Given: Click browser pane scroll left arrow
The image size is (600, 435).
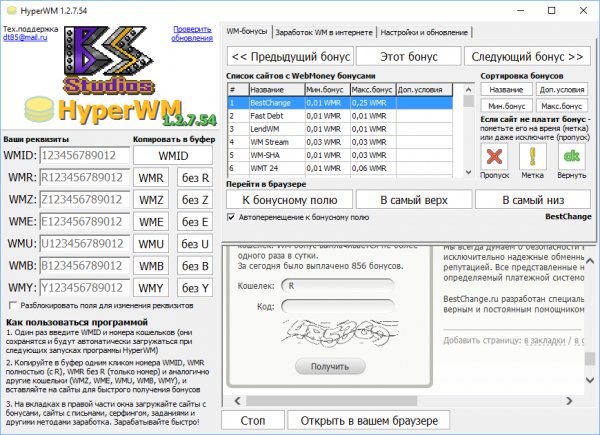Looking at the screenshot, I should click(238, 401).
